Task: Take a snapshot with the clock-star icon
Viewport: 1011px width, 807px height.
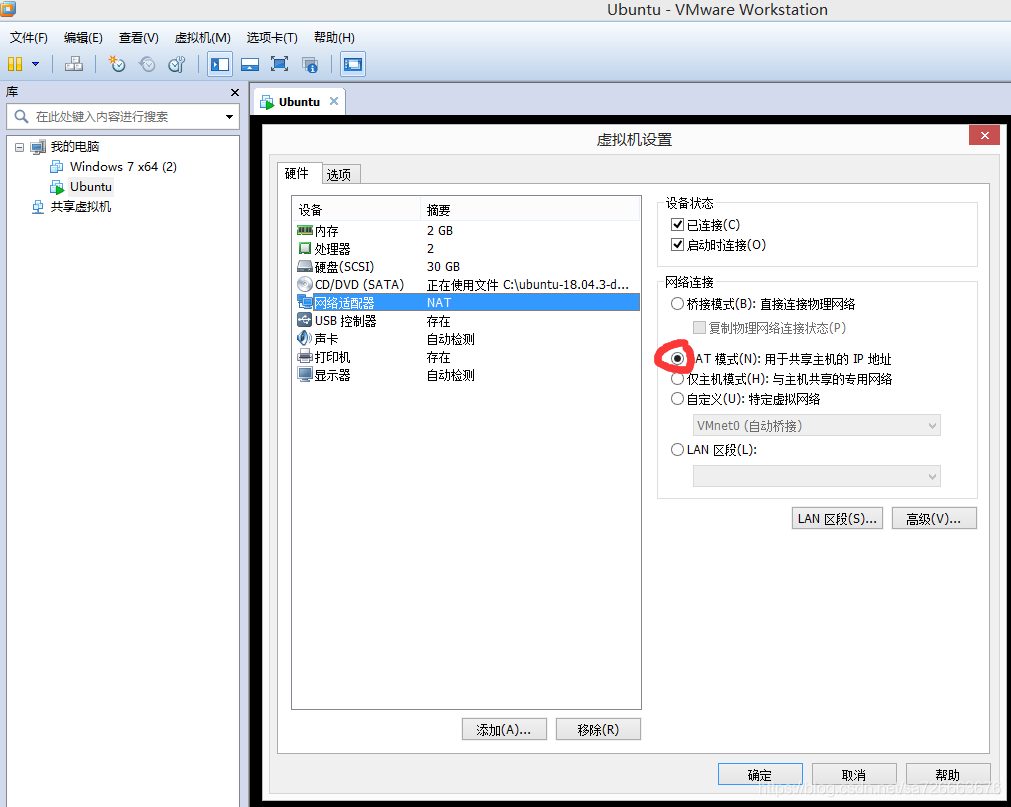Action: 117,64
